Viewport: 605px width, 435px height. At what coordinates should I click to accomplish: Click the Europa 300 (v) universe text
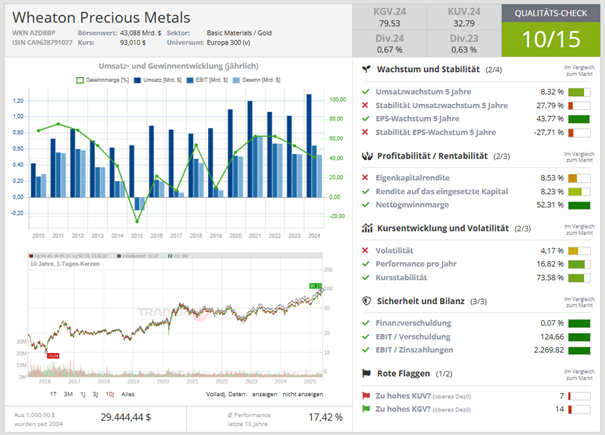click(x=228, y=42)
